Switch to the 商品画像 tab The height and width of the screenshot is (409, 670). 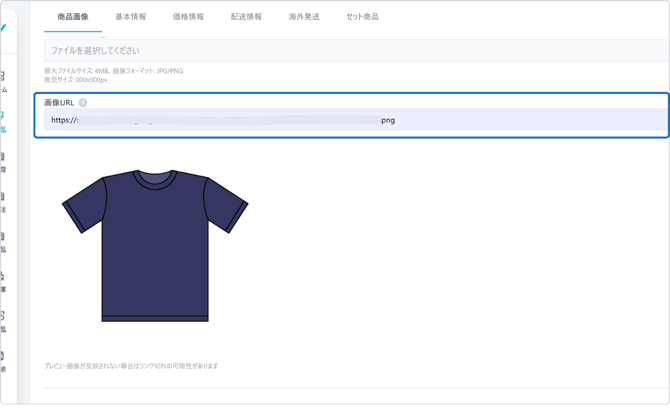pos(73,17)
